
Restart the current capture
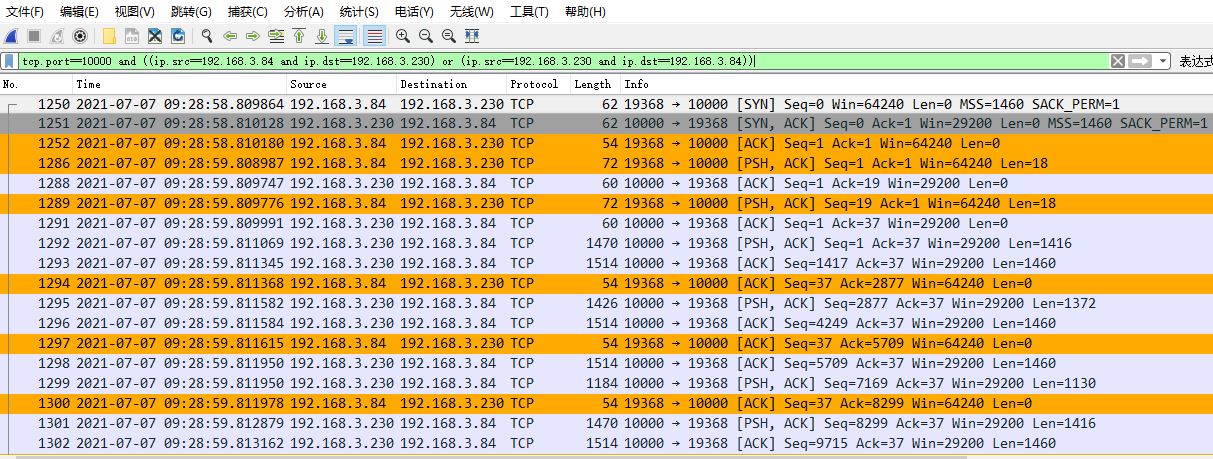pyautogui.click(x=57, y=36)
